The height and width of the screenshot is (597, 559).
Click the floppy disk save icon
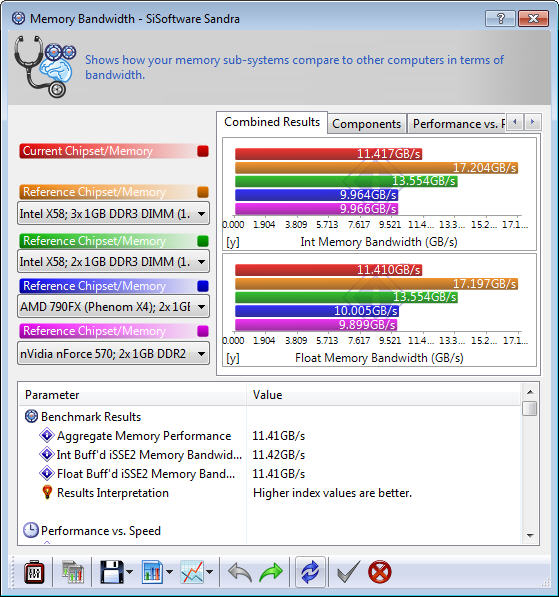(x=112, y=572)
